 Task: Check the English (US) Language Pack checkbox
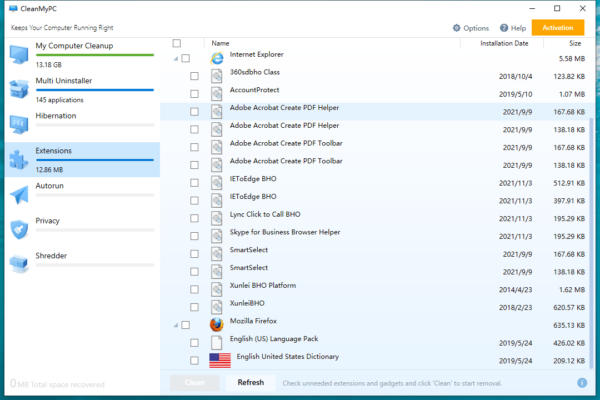[x=194, y=343]
